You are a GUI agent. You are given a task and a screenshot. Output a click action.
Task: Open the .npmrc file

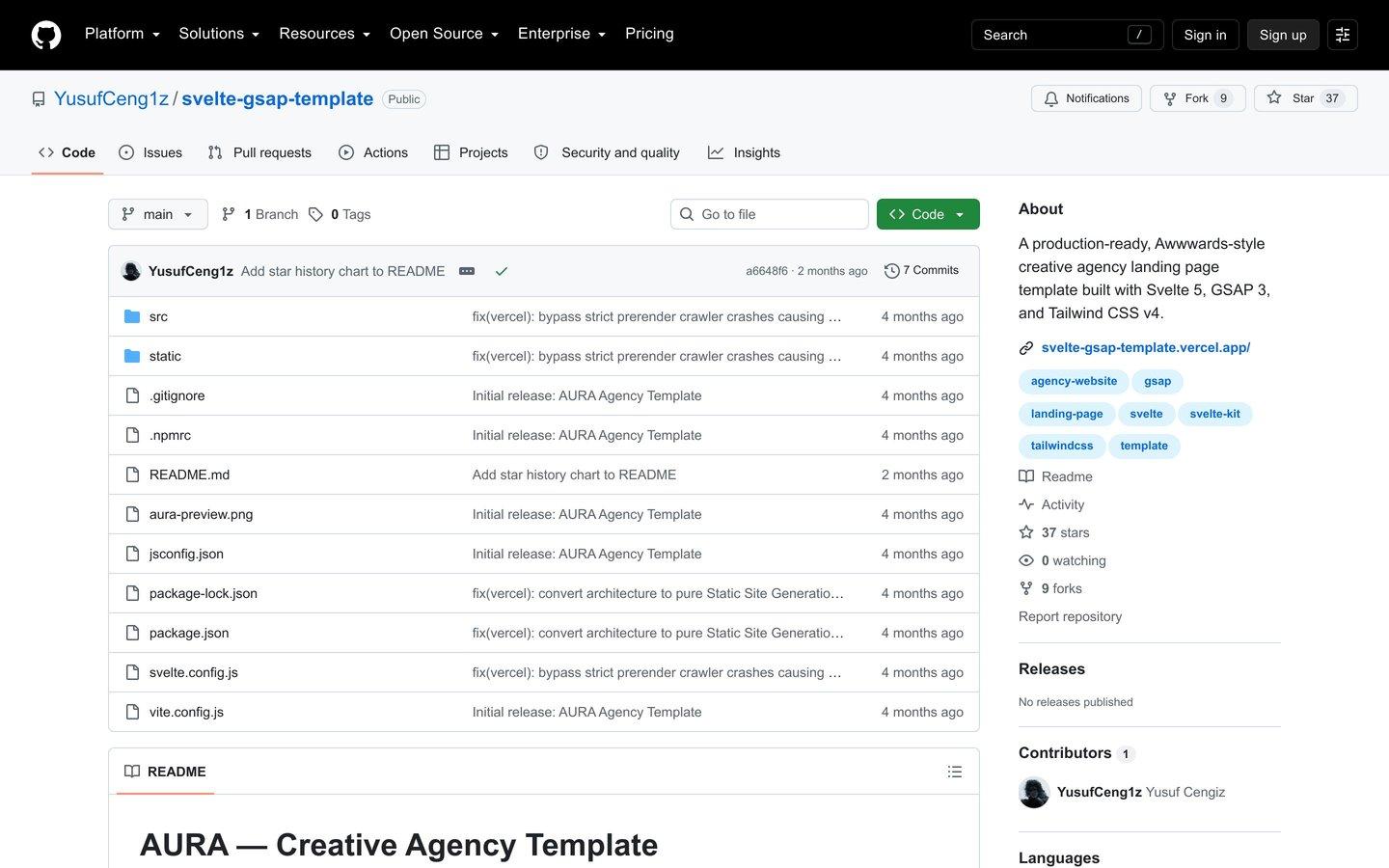pyautogui.click(x=170, y=435)
